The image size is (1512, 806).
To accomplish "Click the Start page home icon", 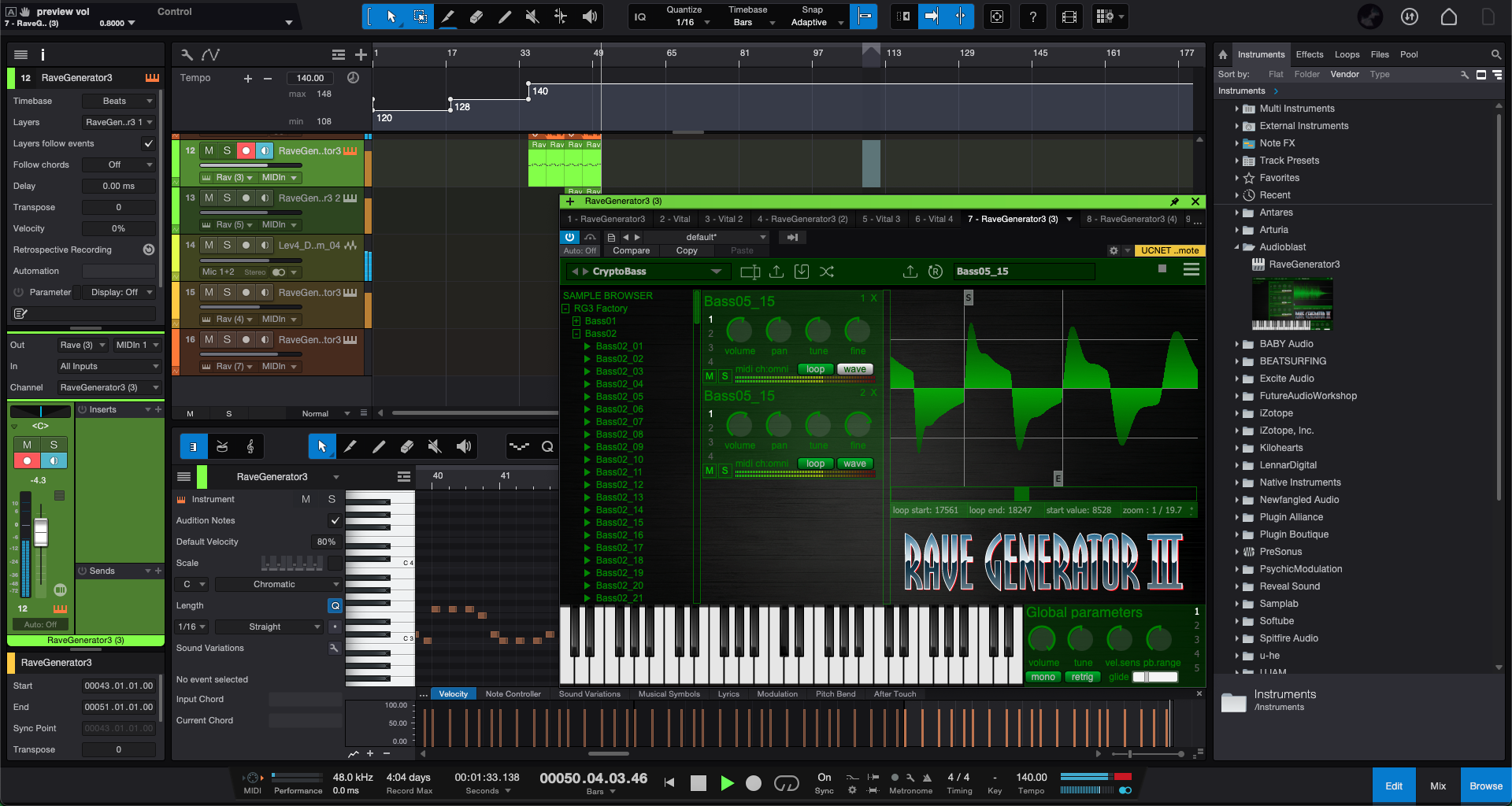I will pos(1449,17).
